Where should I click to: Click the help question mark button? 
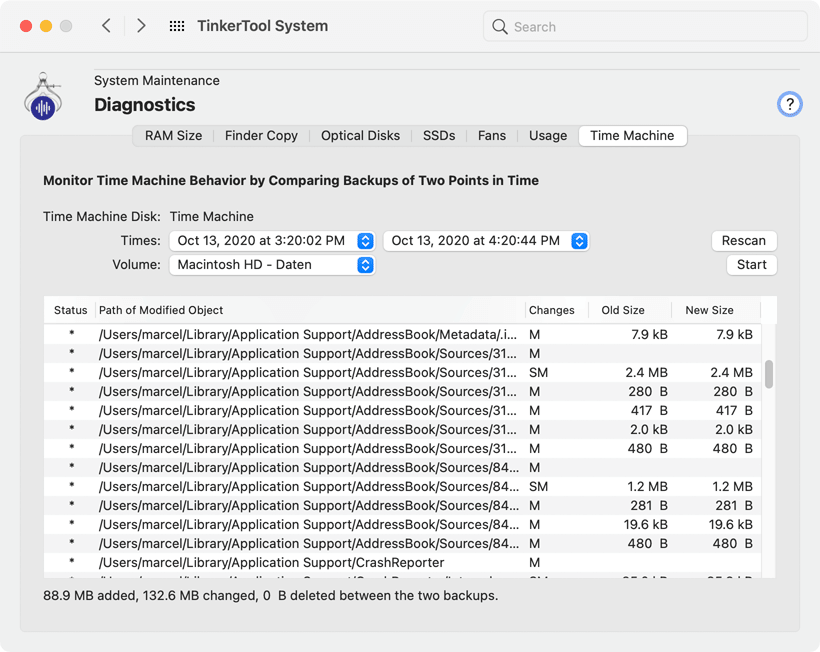(x=789, y=104)
